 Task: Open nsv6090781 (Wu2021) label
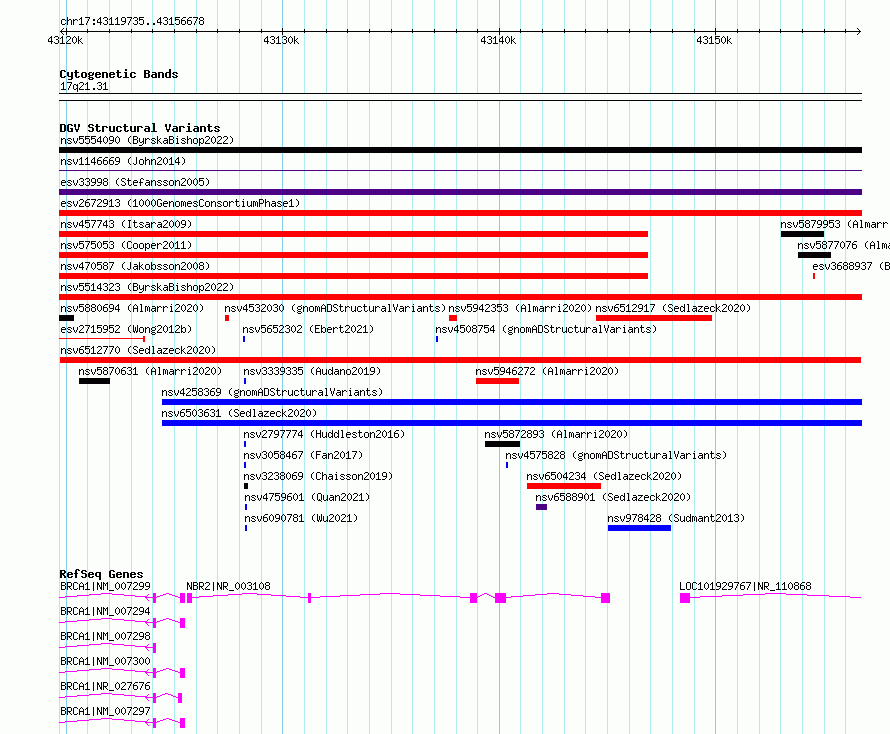pyautogui.click(x=301, y=518)
